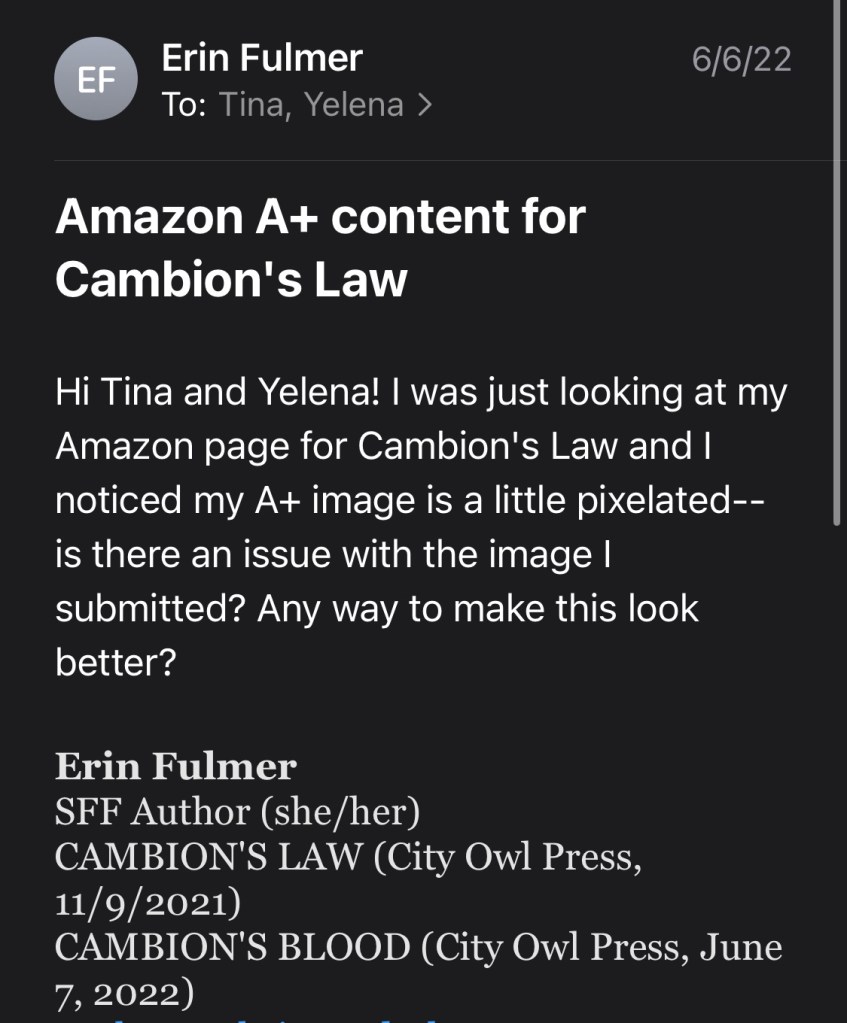
Task: Tap bold Erin Fulmer signature name
Action: (175, 767)
